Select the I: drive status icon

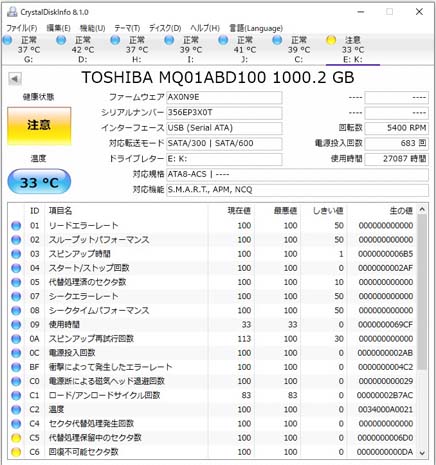pyautogui.click(x=169, y=40)
